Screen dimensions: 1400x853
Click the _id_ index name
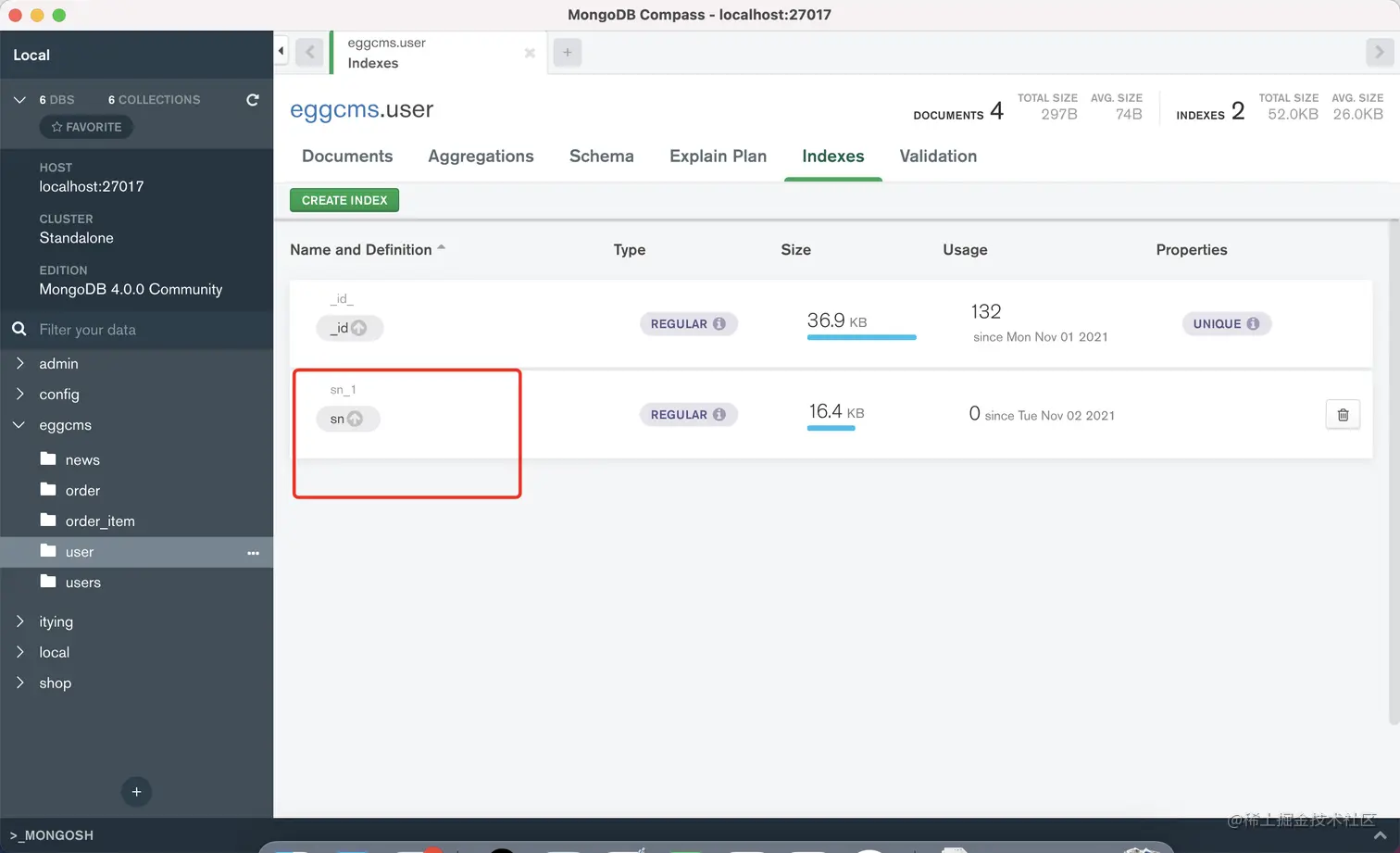[x=342, y=299]
